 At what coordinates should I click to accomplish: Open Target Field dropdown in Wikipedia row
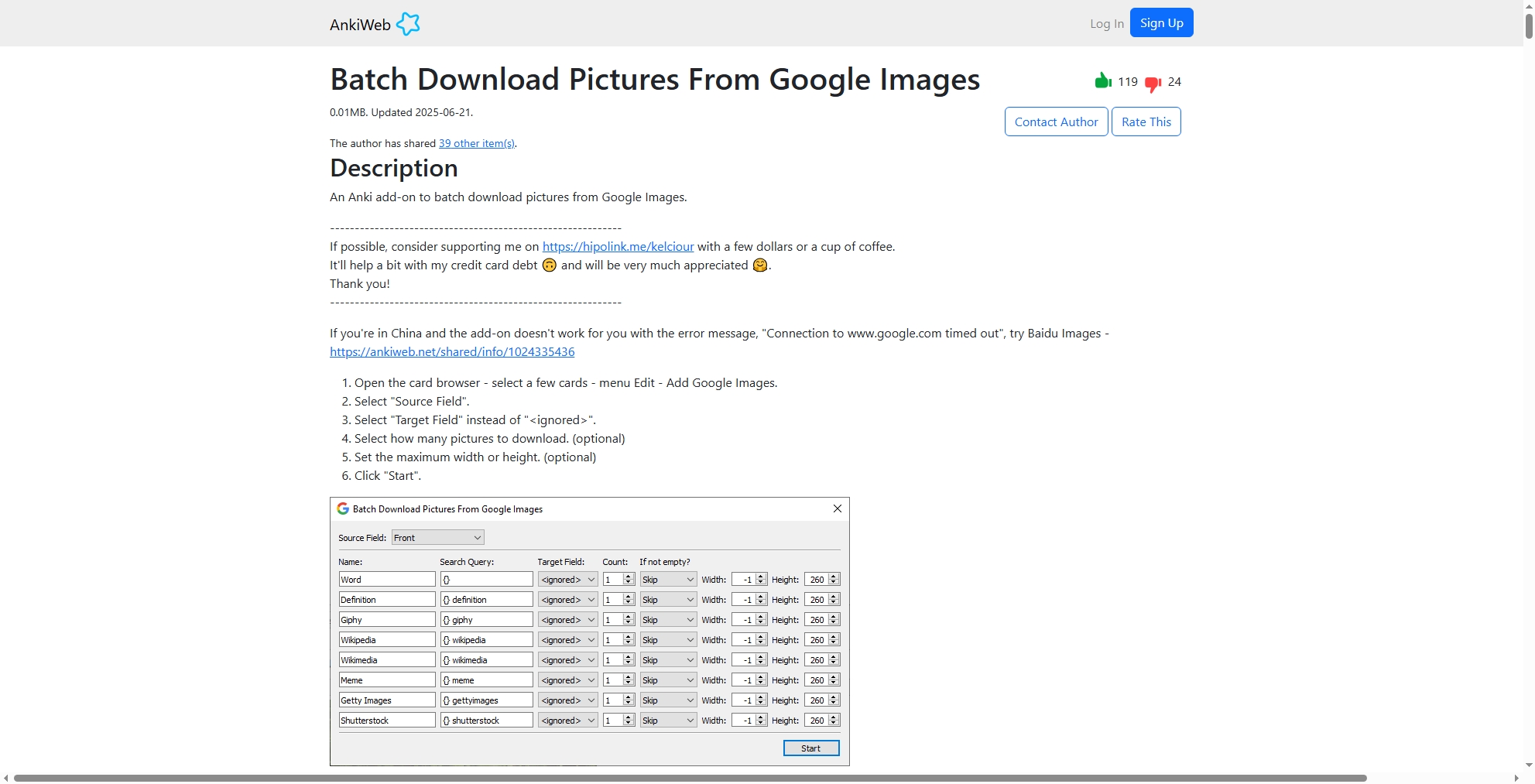(x=567, y=639)
